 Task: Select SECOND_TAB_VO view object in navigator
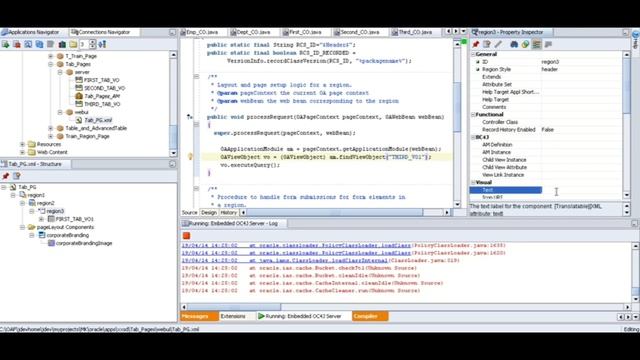click(104, 88)
